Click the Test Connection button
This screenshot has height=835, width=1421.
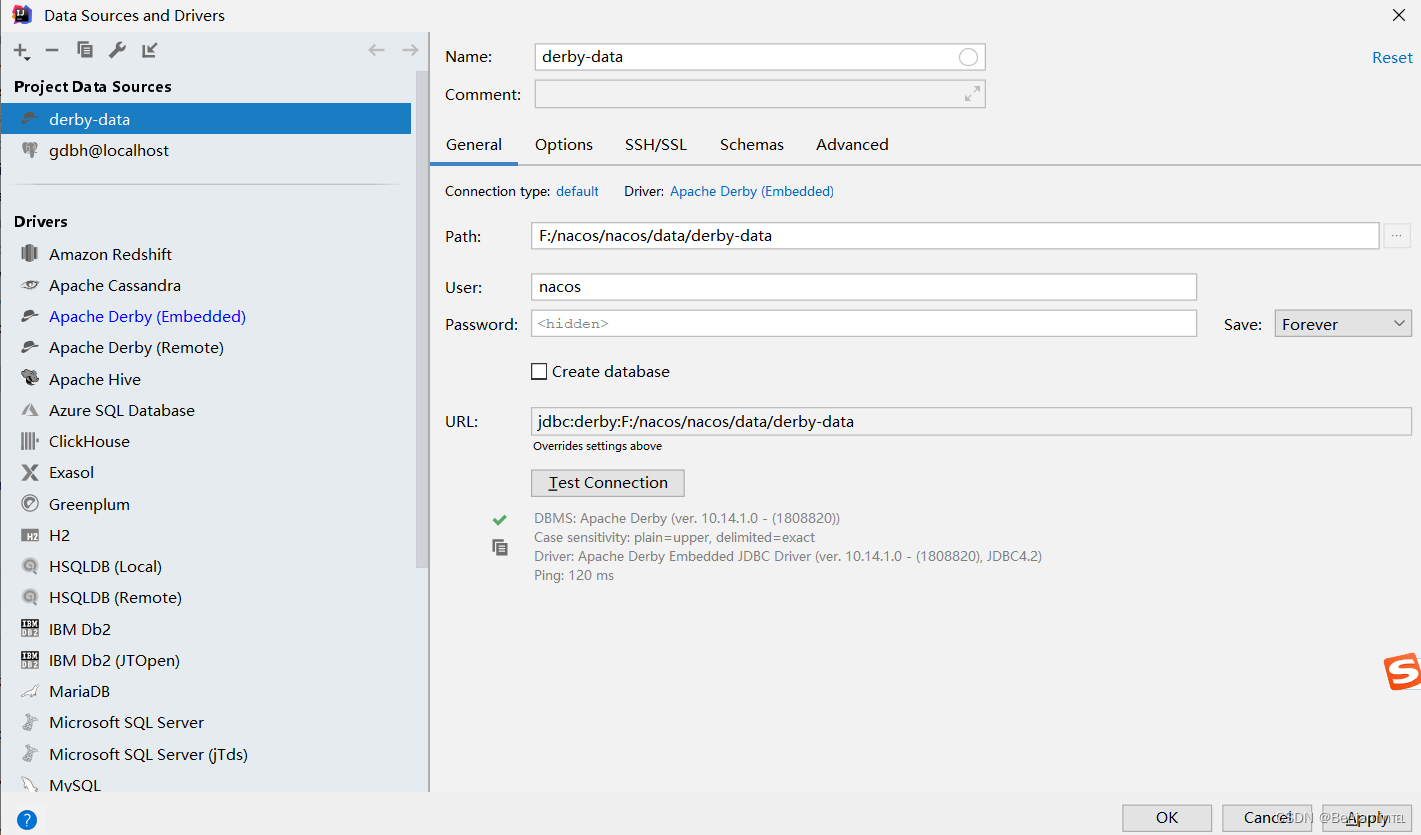pyautogui.click(x=608, y=483)
